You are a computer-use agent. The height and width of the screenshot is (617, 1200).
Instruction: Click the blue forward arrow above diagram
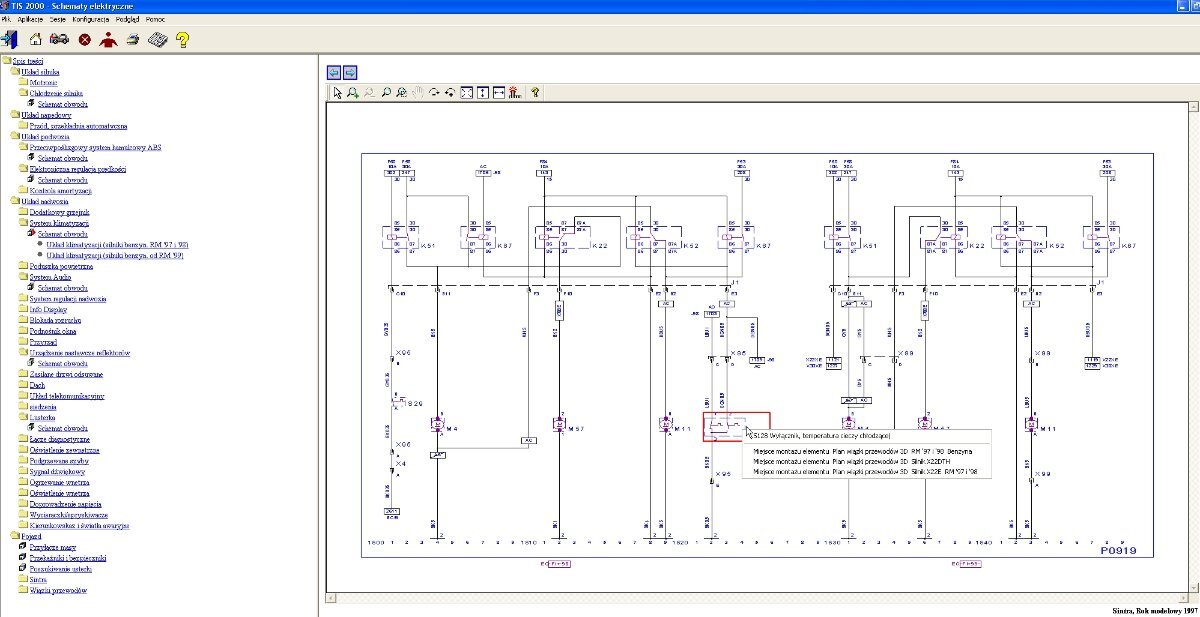pos(350,72)
